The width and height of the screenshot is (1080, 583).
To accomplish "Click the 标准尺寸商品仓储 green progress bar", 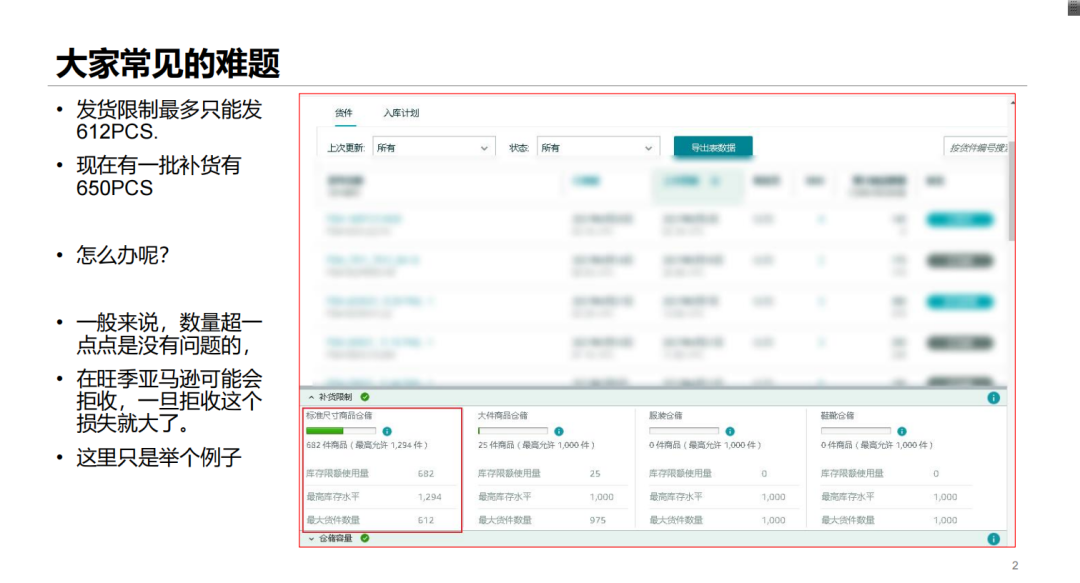I will coord(341,431).
